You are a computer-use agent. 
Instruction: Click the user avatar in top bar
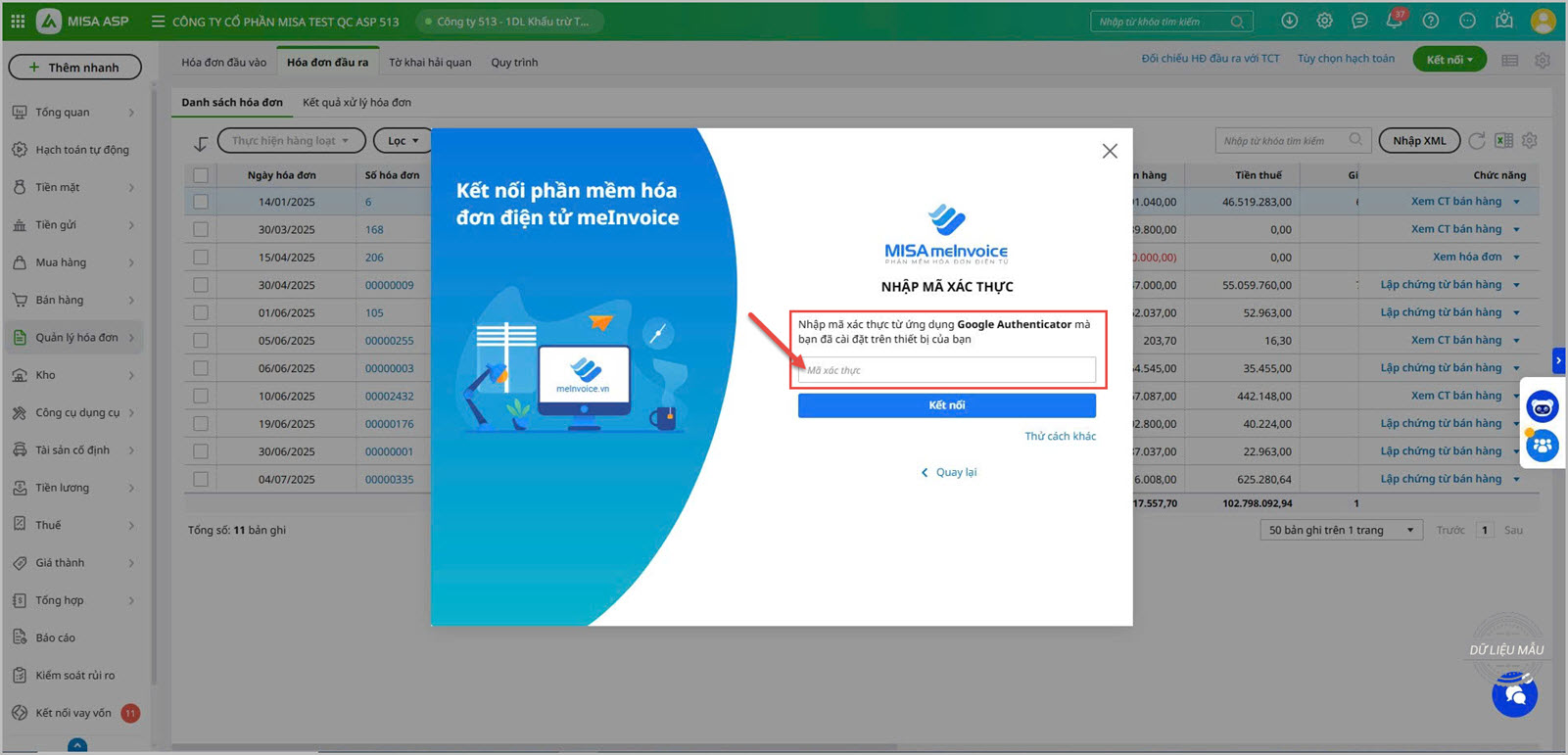(x=1544, y=21)
